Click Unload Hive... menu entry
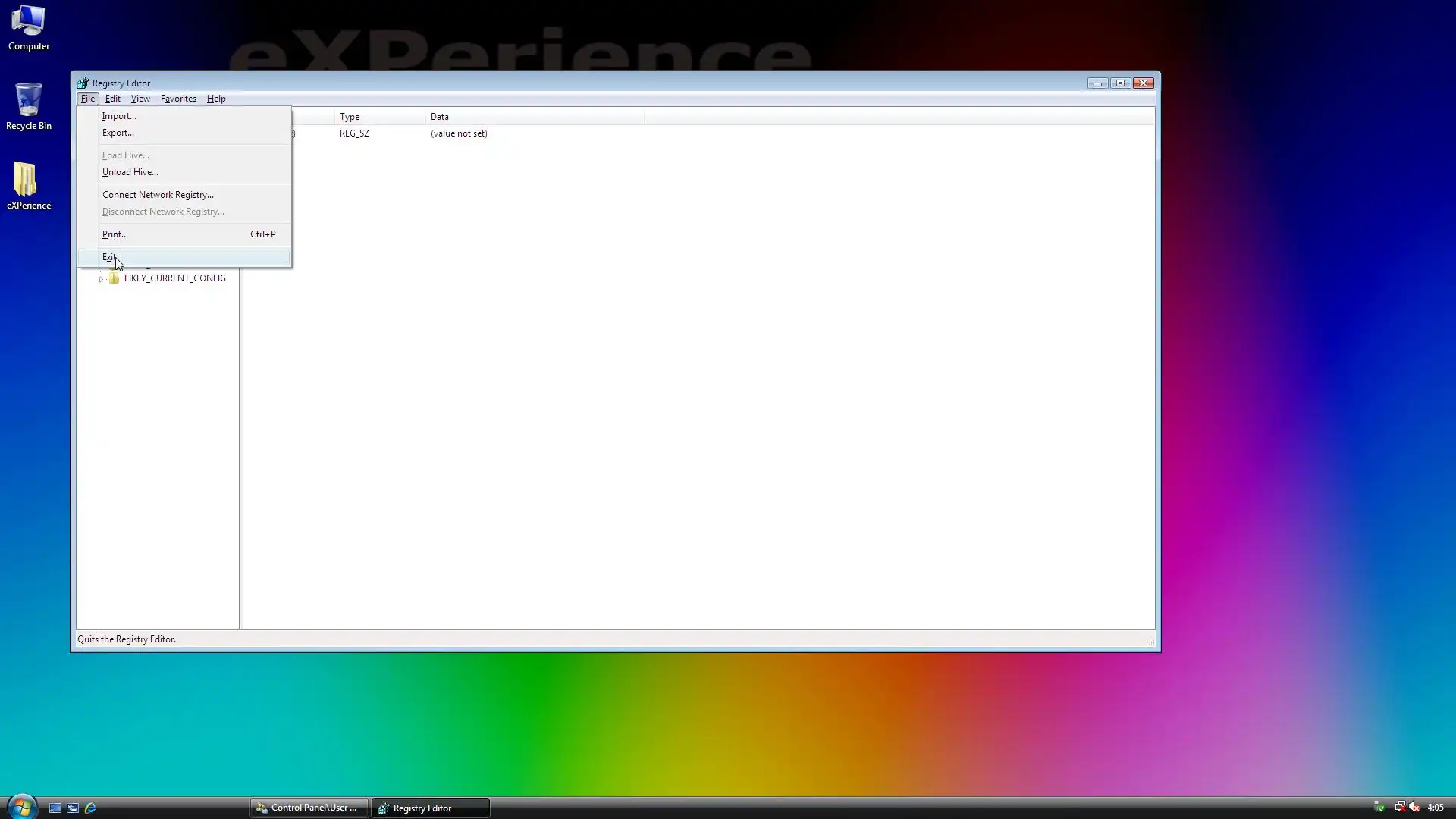The height and width of the screenshot is (819, 1456). coord(130,172)
